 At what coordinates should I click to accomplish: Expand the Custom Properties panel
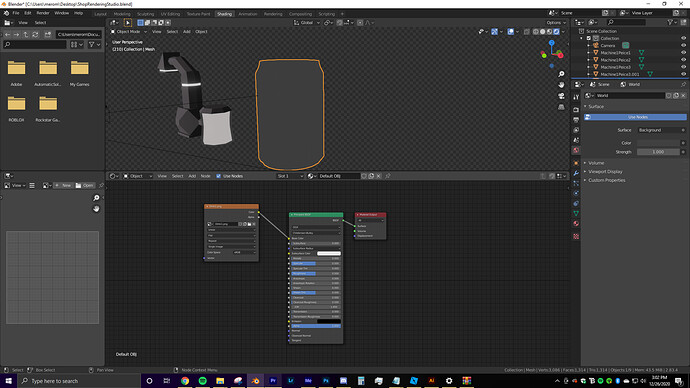click(x=606, y=180)
